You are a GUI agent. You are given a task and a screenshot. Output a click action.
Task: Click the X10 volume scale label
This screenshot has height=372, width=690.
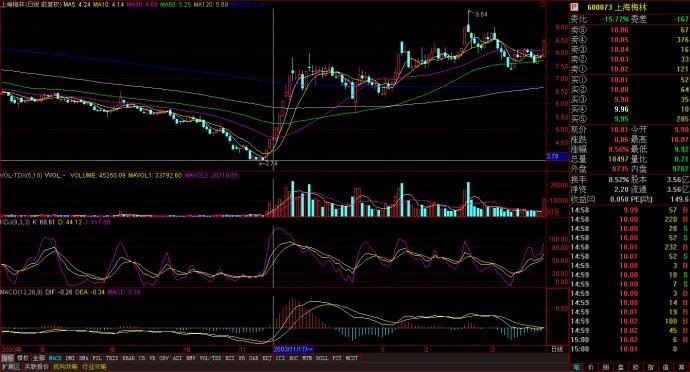[x=553, y=212]
